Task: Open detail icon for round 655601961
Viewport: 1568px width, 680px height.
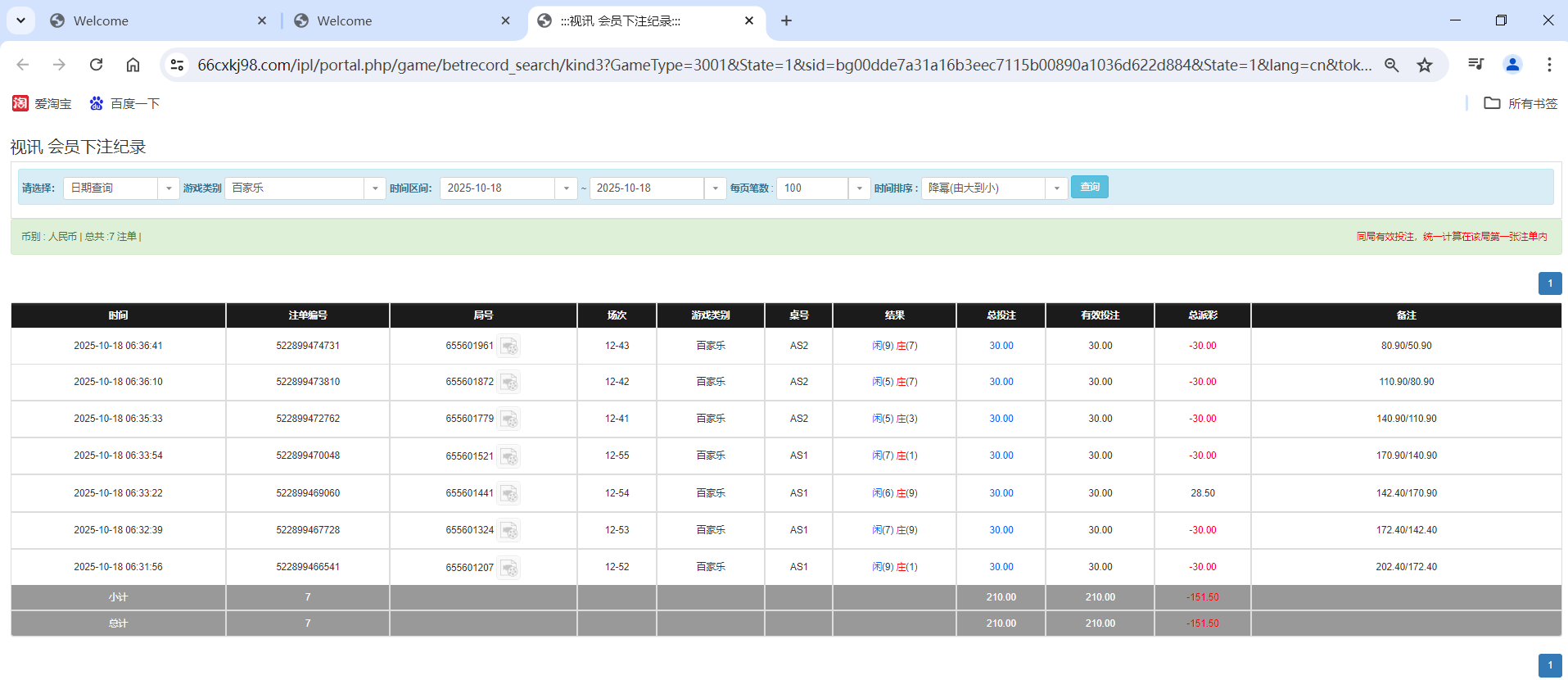Action: click(508, 347)
